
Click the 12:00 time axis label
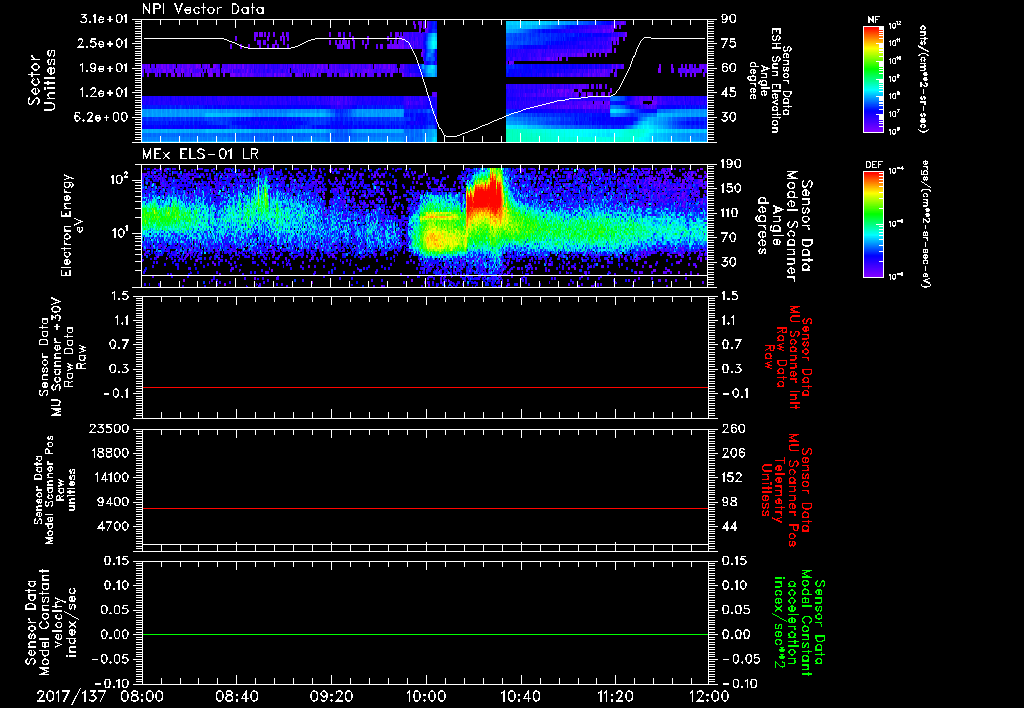coord(709,696)
